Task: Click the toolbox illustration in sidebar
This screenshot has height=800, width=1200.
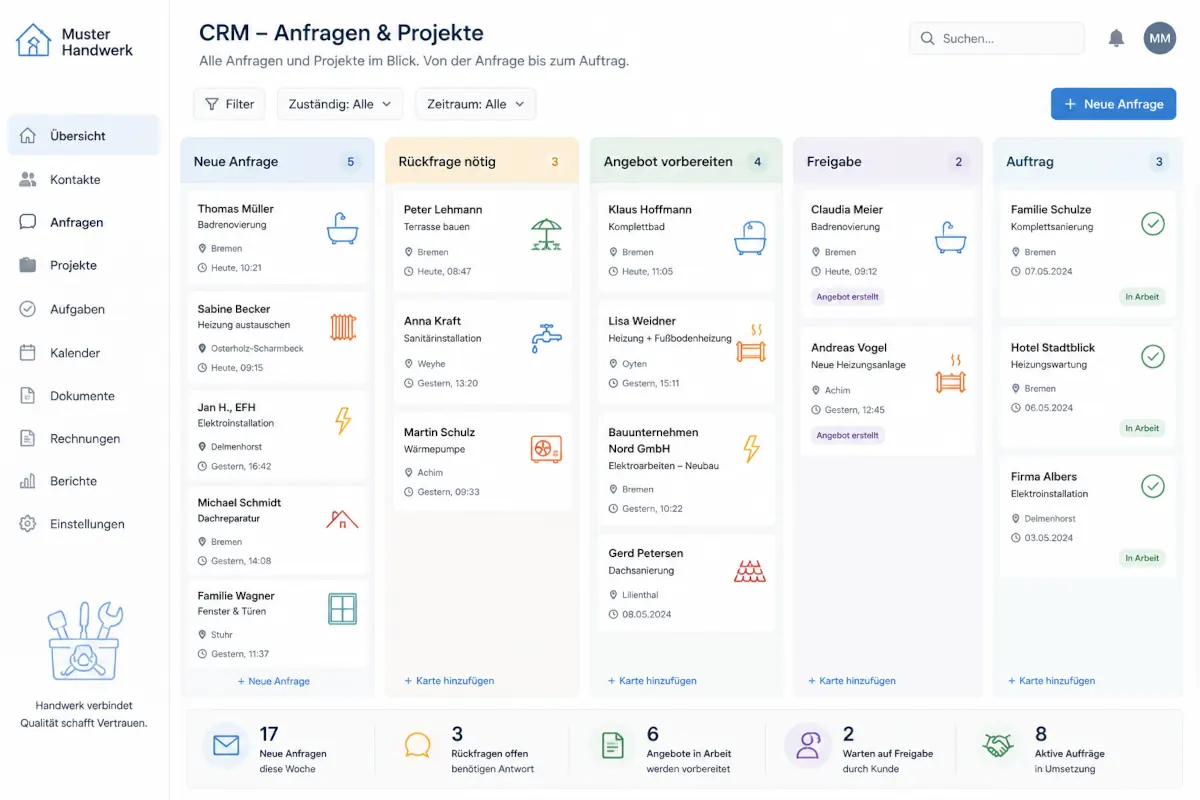Action: click(84, 642)
